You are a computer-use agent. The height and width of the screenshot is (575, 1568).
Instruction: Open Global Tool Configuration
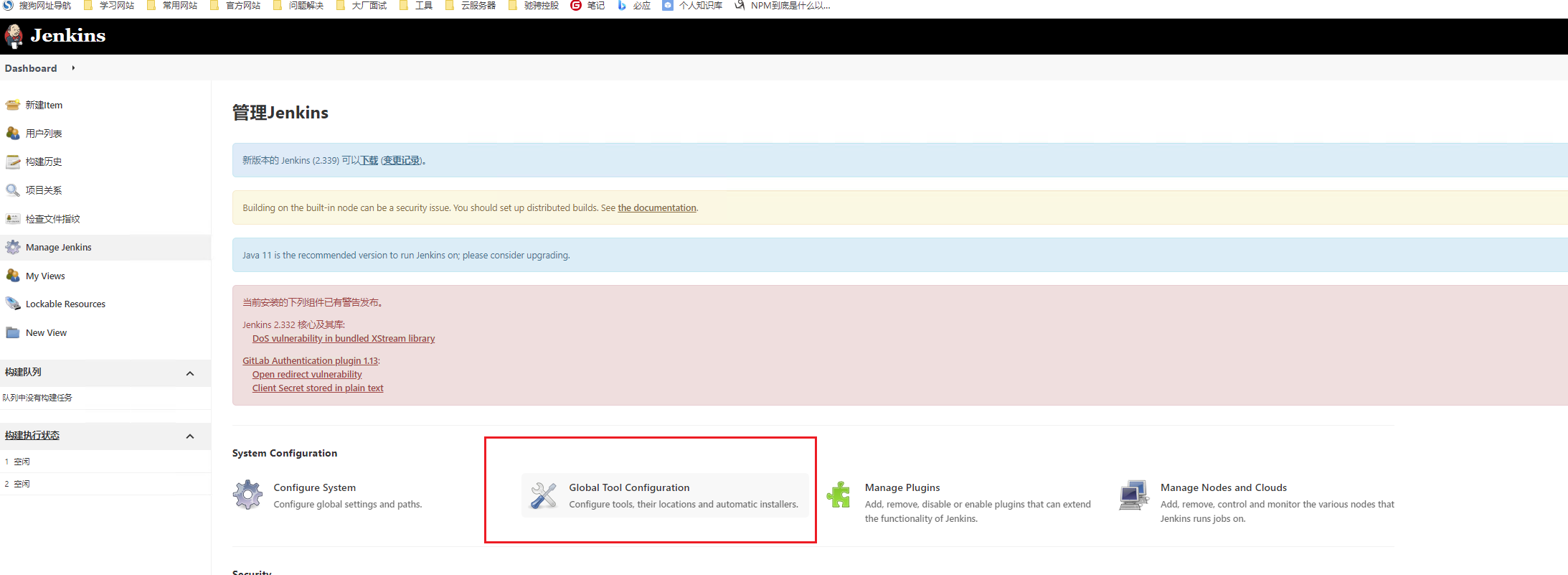click(x=629, y=487)
